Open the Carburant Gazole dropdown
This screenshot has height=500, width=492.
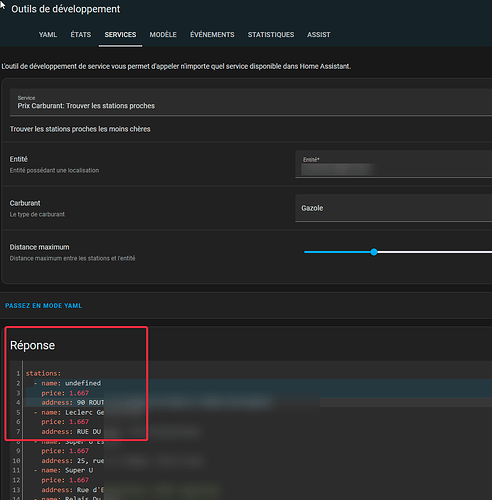coord(393,208)
